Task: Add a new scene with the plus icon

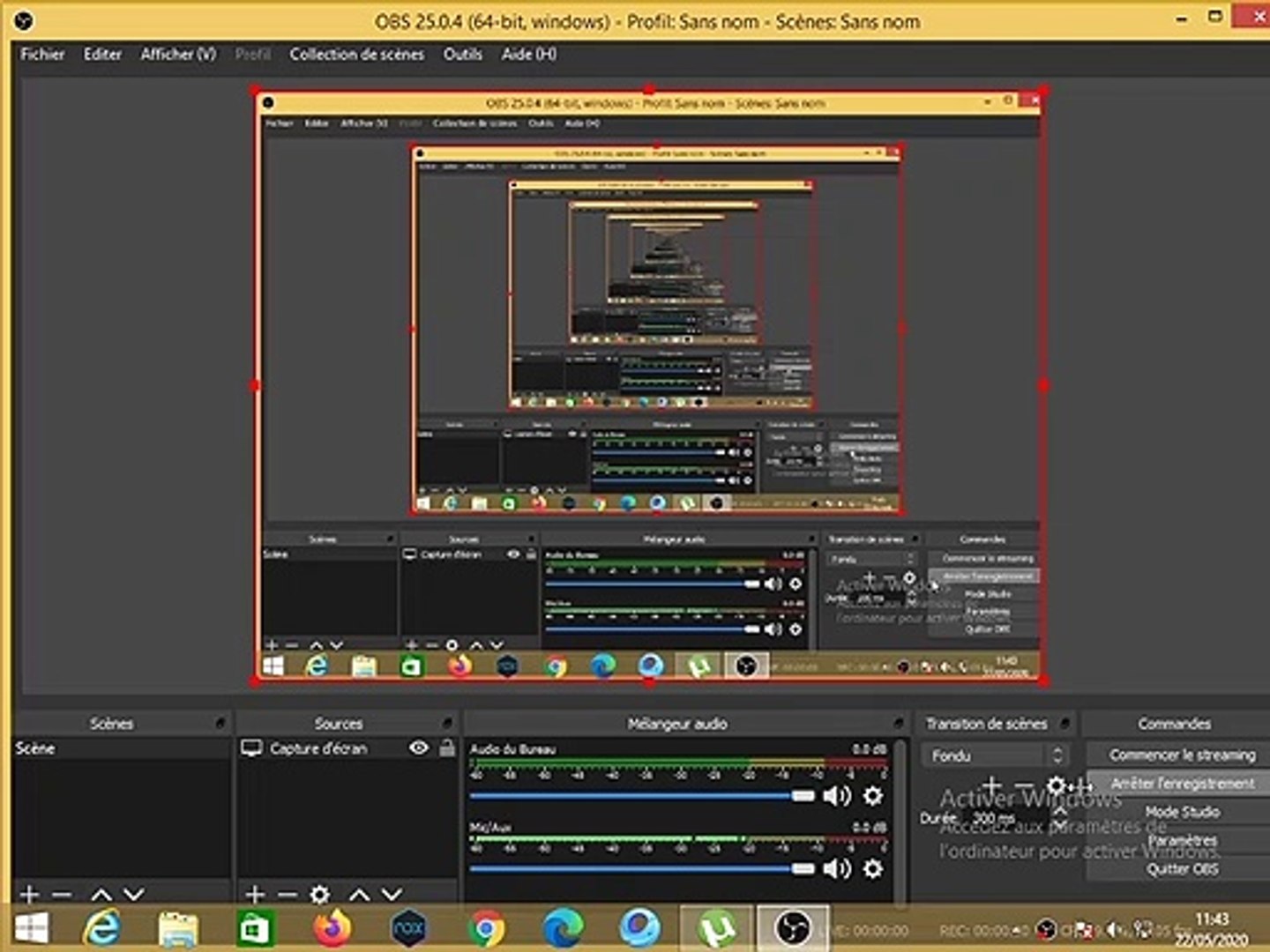Action: [29, 895]
